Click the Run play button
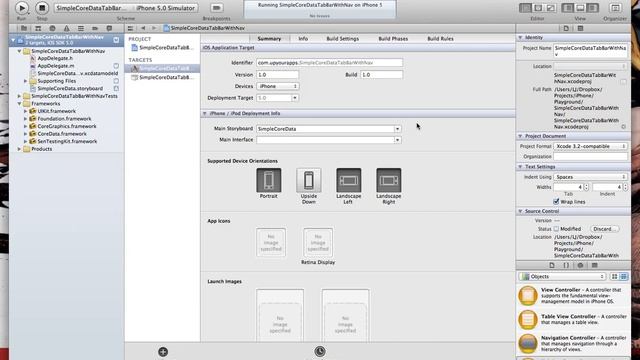The width and height of the screenshot is (640, 360). pyautogui.click(x=22, y=8)
